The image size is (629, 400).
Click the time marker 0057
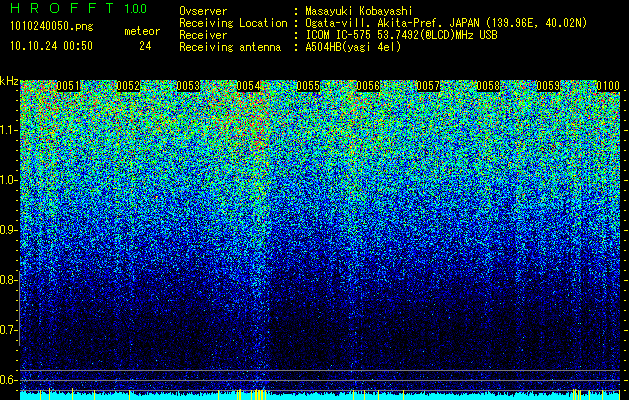tap(428, 86)
